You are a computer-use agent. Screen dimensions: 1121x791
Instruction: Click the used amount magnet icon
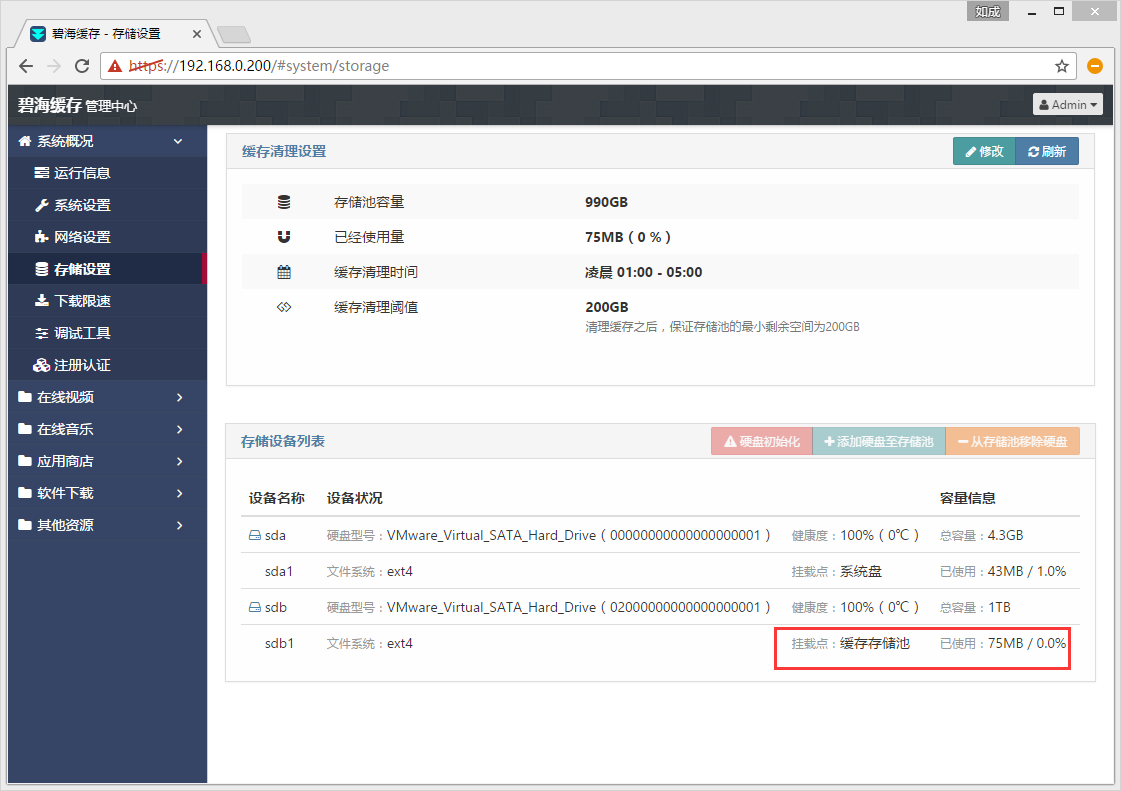[284, 237]
